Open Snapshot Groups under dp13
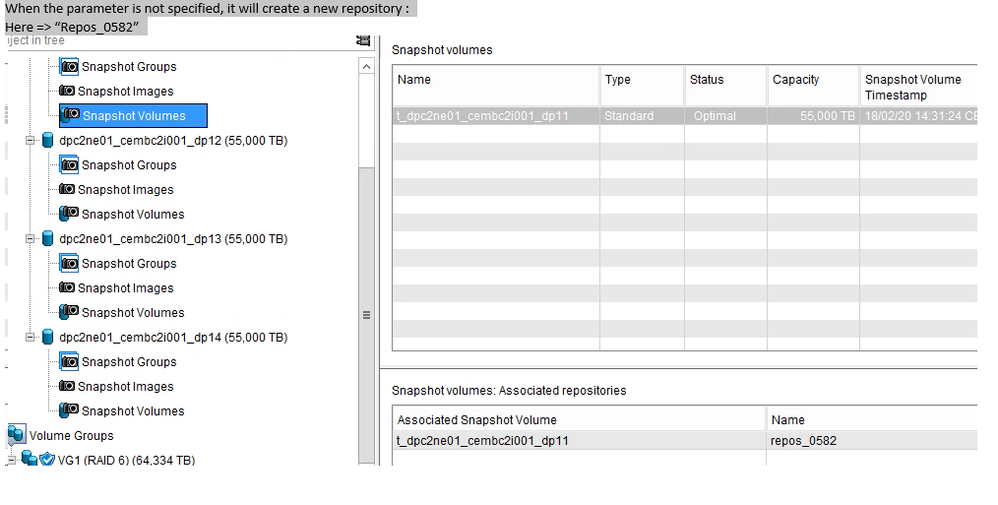Image resolution: width=998 pixels, height=505 pixels. [129, 264]
